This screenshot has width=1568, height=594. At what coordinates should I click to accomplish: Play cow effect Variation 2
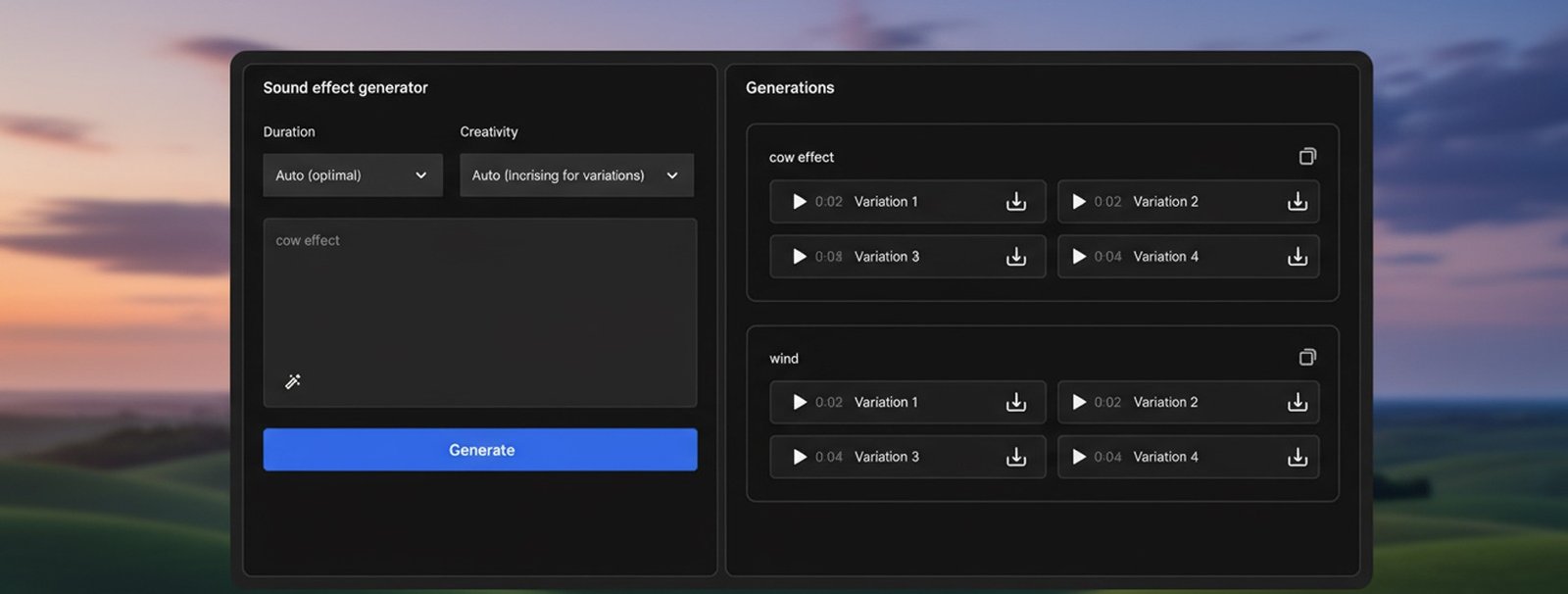click(x=1079, y=202)
